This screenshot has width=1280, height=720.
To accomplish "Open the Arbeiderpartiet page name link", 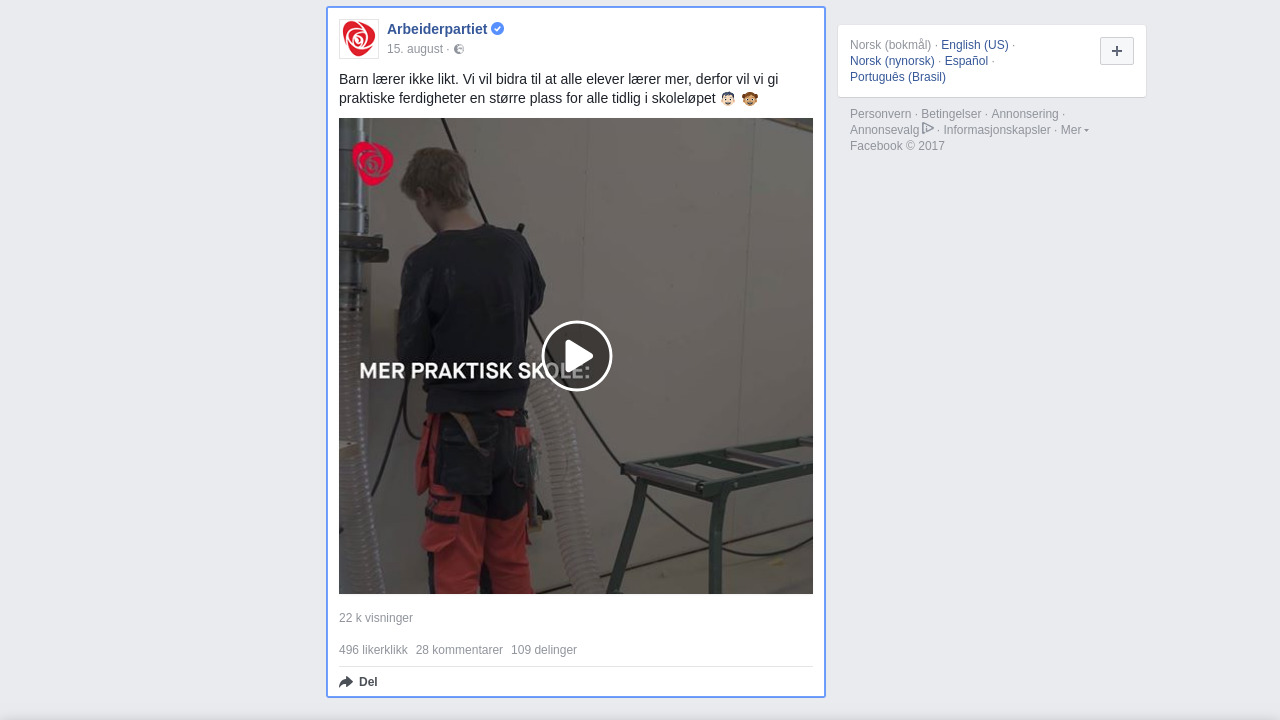I will 437,29.
